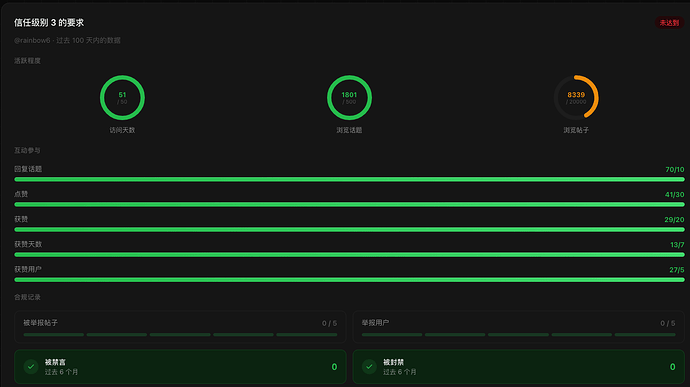Click the 未达到 status badge
The width and height of the screenshot is (690, 387).
click(669, 23)
